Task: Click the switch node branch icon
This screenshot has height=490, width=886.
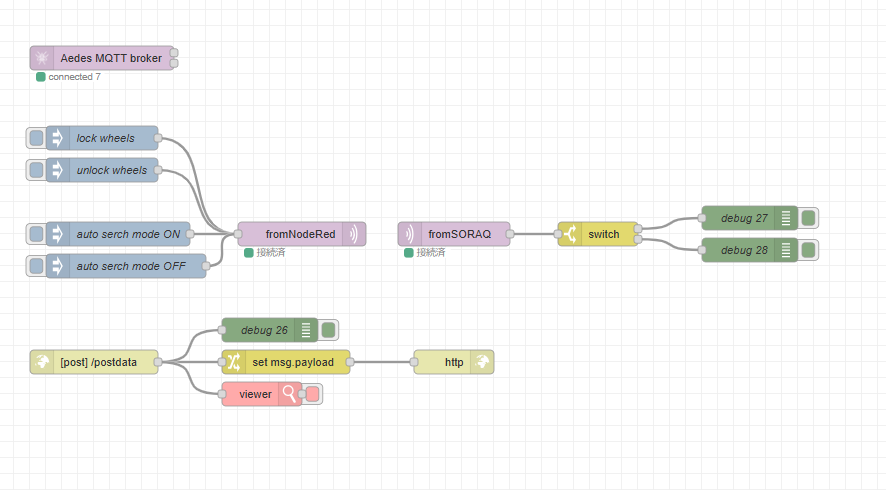Action: [570, 234]
